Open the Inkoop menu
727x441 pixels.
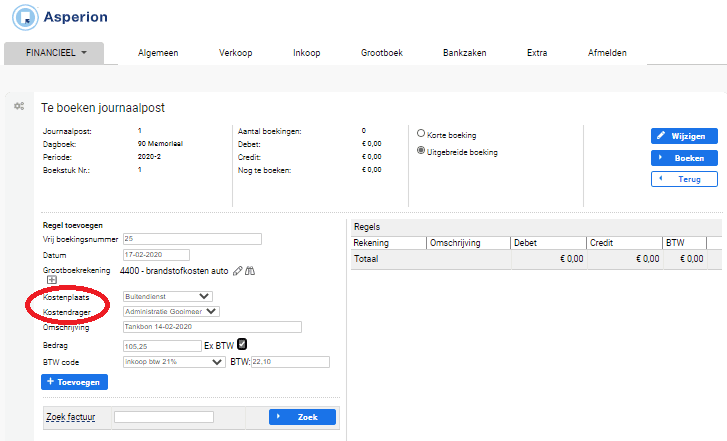(x=306, y=53)
